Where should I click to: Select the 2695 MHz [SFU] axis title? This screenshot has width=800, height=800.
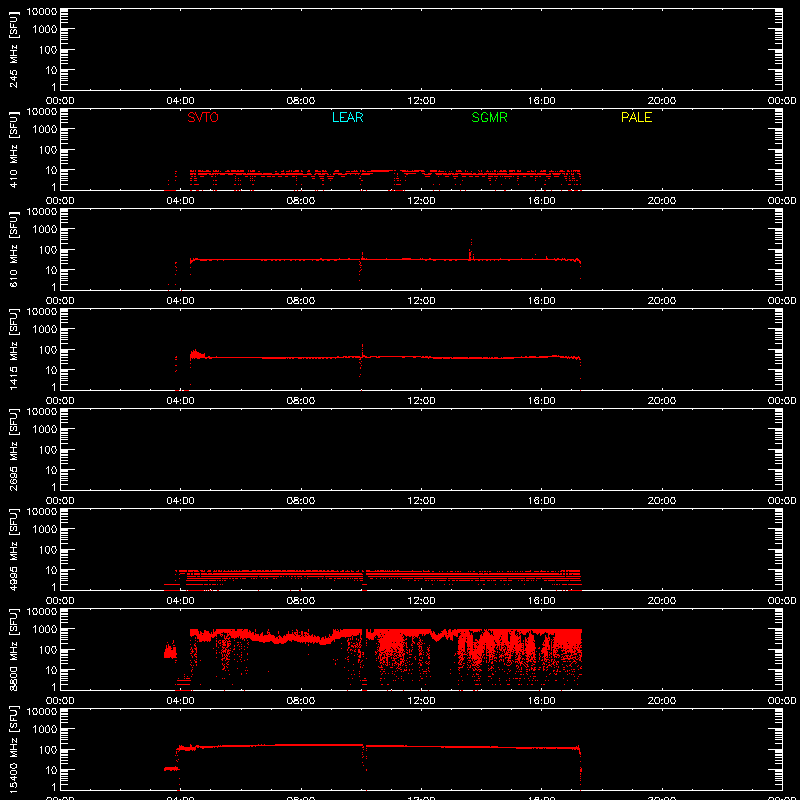coord(14,449)
